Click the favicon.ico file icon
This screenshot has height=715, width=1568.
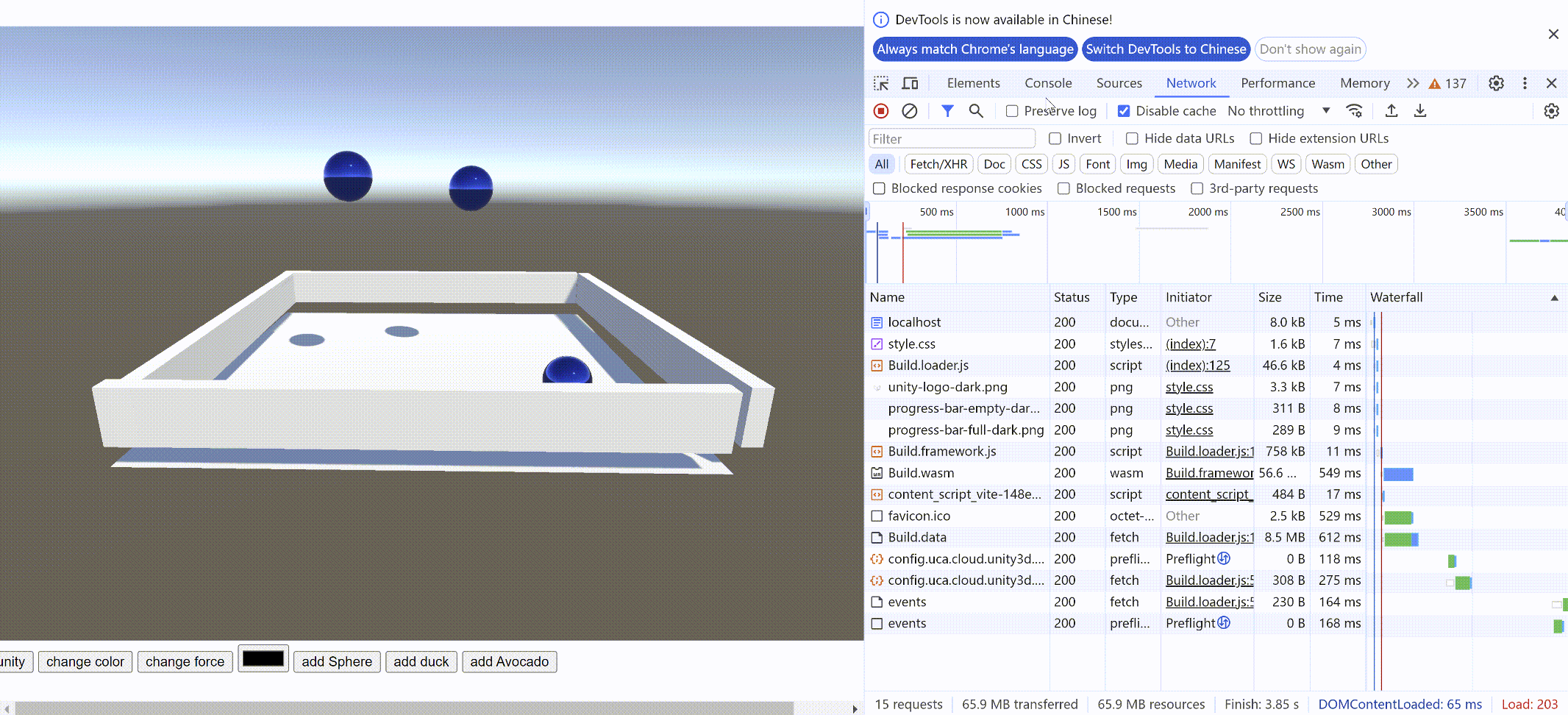(x=877, y=516)
